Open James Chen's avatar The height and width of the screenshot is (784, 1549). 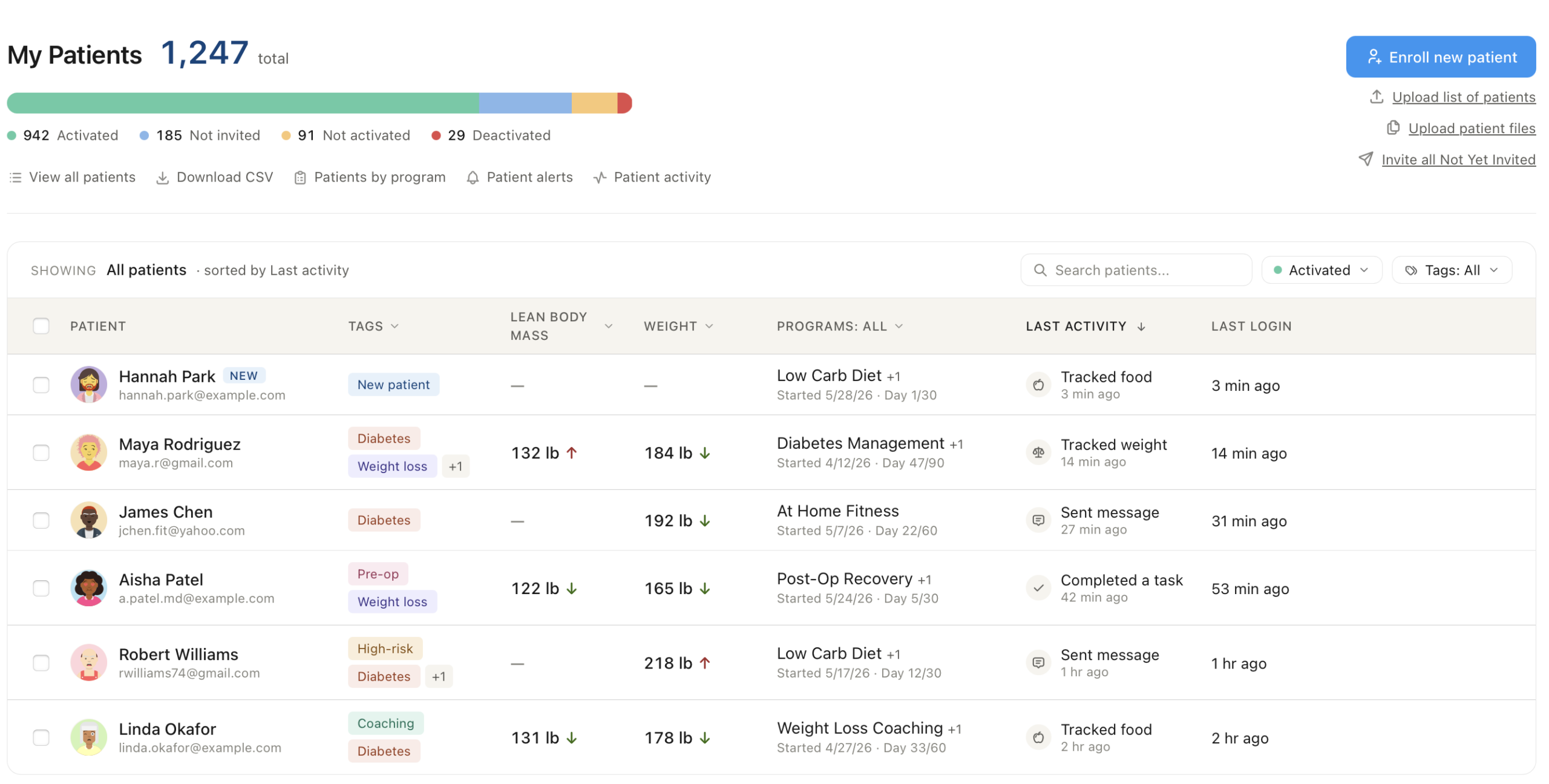(x=89, y=520)
